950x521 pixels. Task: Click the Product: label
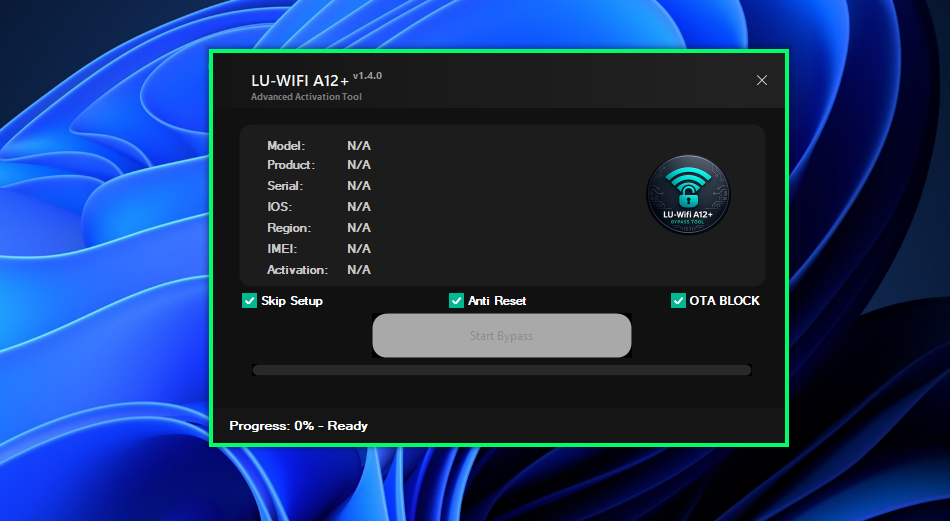click(291, 165)
